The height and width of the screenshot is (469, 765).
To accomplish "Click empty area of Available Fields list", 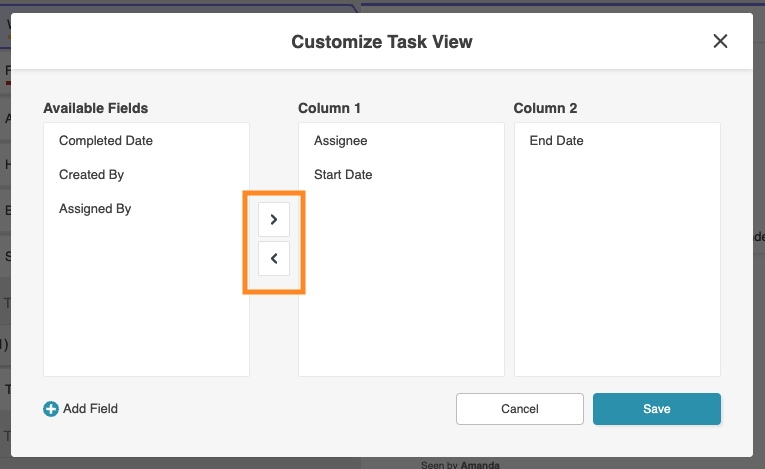I will [146, 300].
